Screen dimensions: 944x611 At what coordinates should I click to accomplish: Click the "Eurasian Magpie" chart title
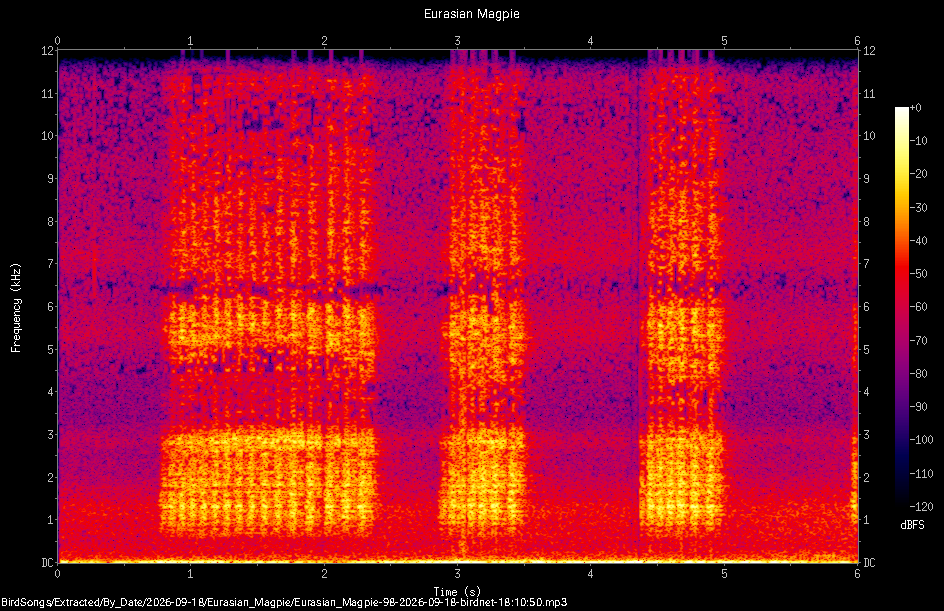tap(471, 14)
